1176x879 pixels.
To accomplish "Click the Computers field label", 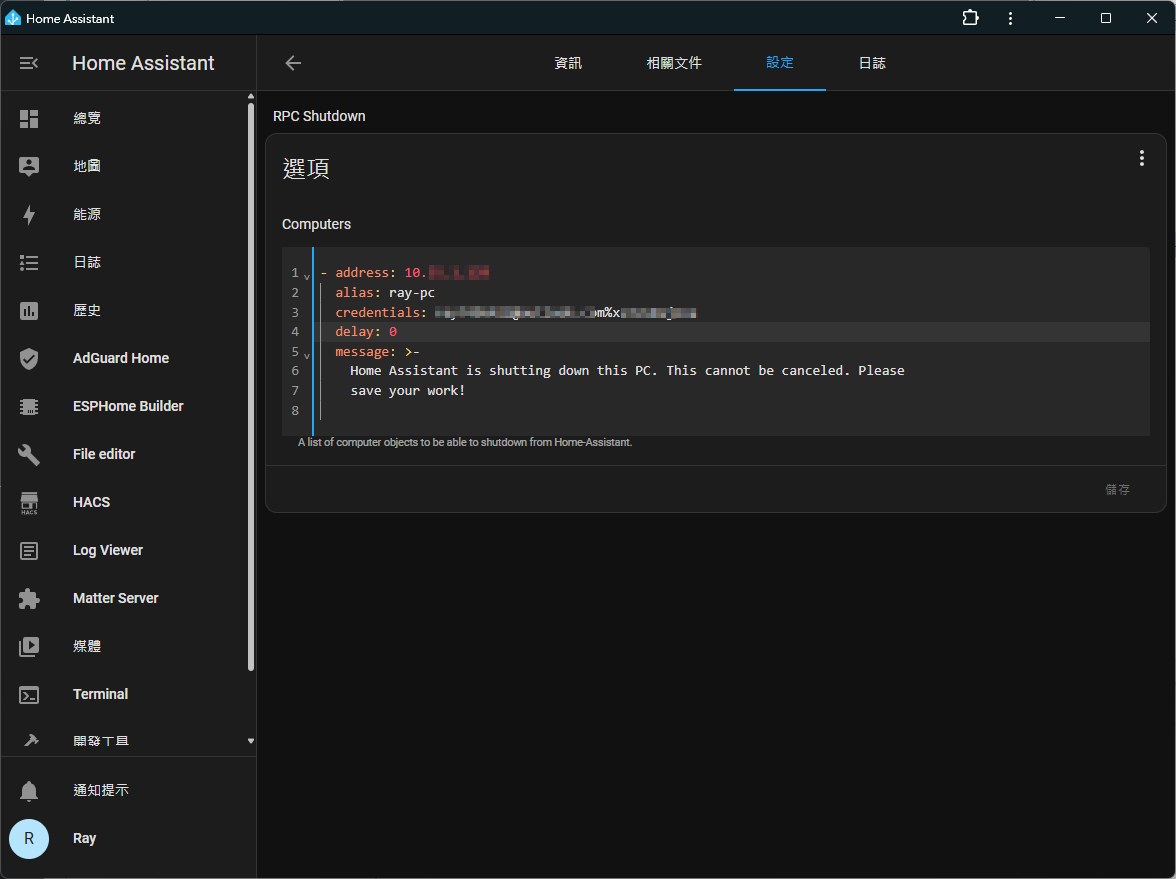I will click(x=316, y=224).
